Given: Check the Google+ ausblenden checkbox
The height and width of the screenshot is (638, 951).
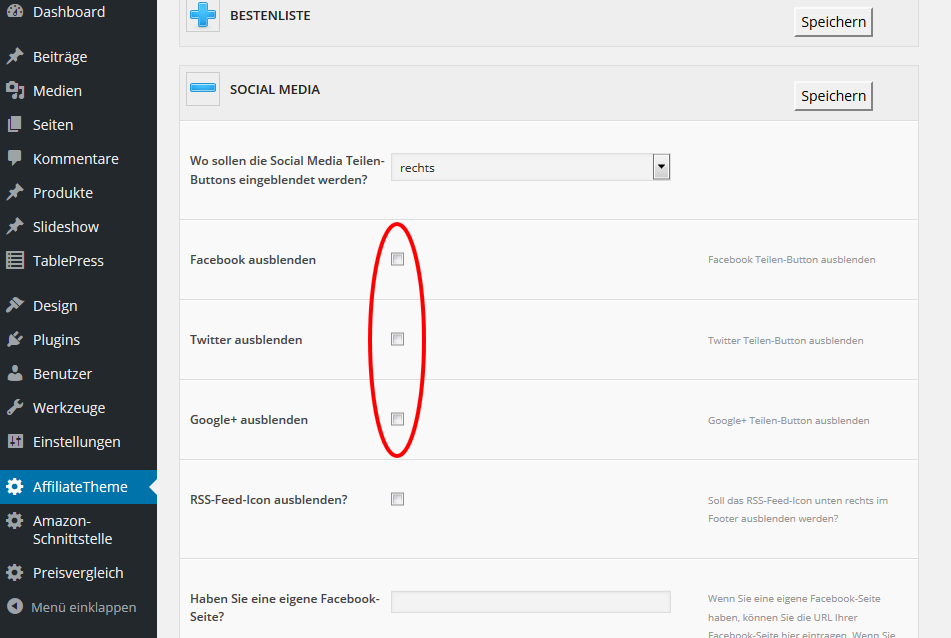Looking at the screenshot, I should 397,419.
